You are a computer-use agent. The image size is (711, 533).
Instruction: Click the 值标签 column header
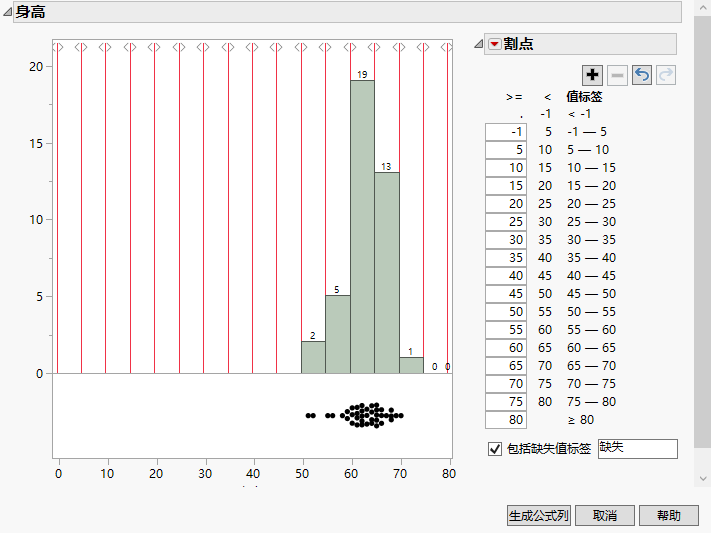[x=584, y=97]
